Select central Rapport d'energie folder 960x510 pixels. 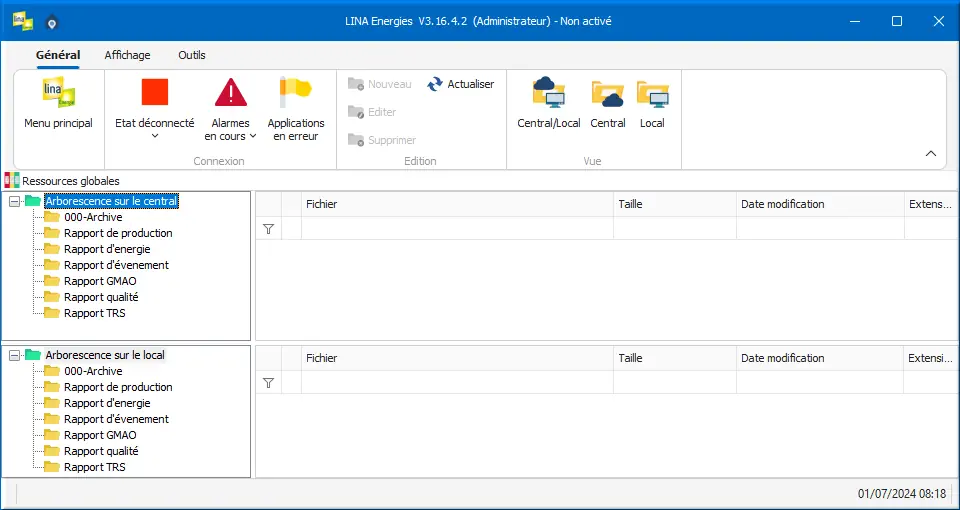pos(107,249)
